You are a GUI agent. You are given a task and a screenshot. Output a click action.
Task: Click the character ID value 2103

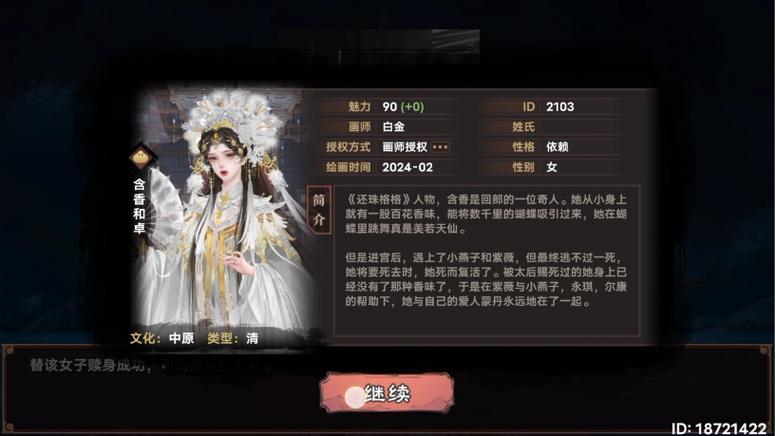tap(560, 107)
